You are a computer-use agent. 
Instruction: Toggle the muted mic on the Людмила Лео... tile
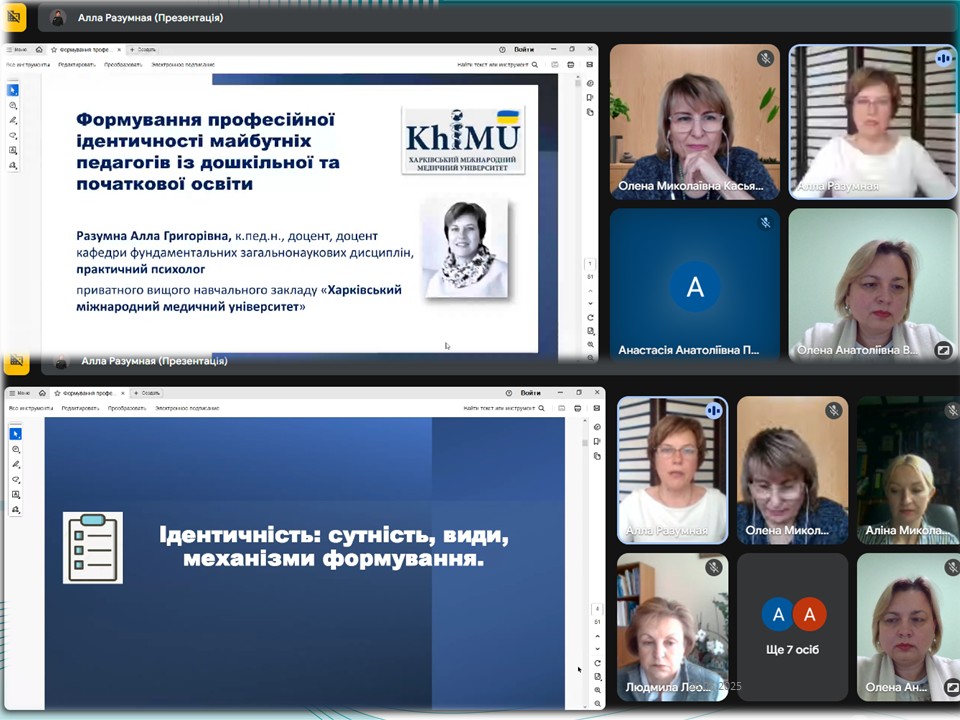point(713,567)
